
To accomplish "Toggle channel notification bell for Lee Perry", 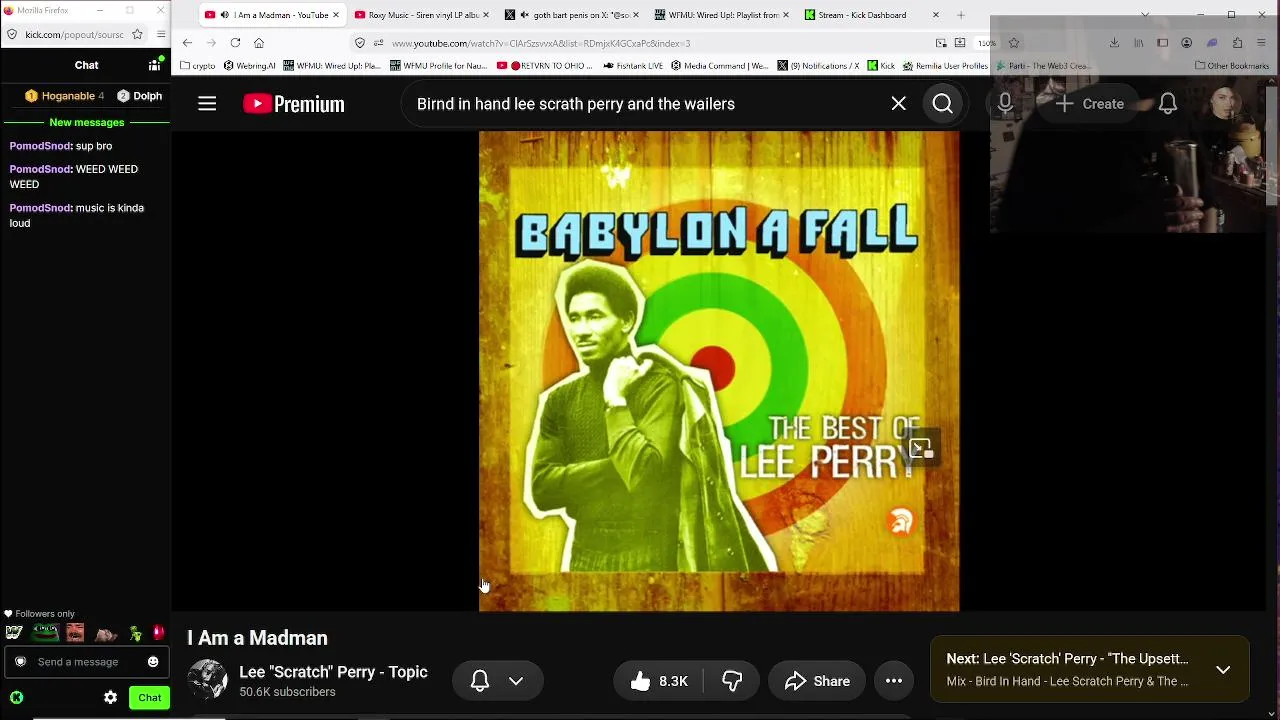I will coord(480,681).
